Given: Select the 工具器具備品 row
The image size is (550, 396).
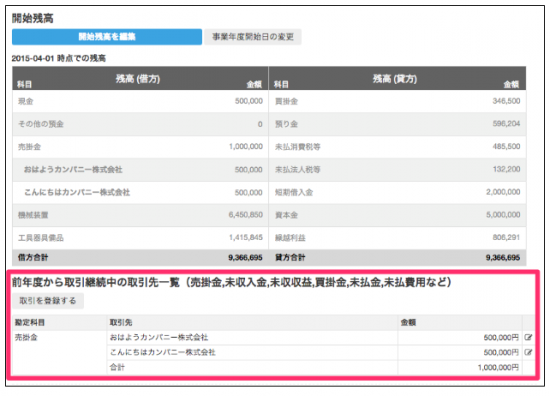Looking at the screenshot, I should click(x=140, y=238).
